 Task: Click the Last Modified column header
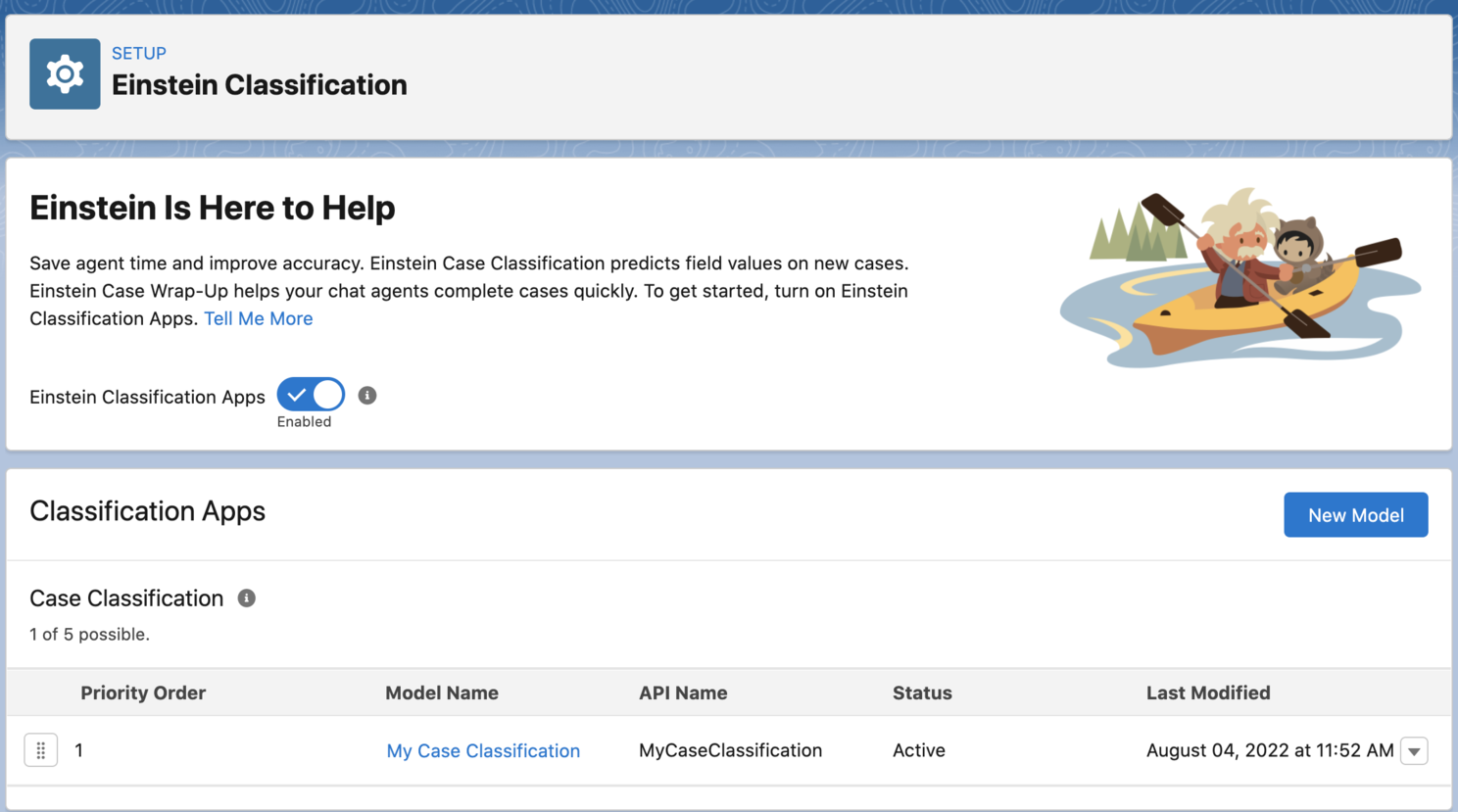[1208, 693]
